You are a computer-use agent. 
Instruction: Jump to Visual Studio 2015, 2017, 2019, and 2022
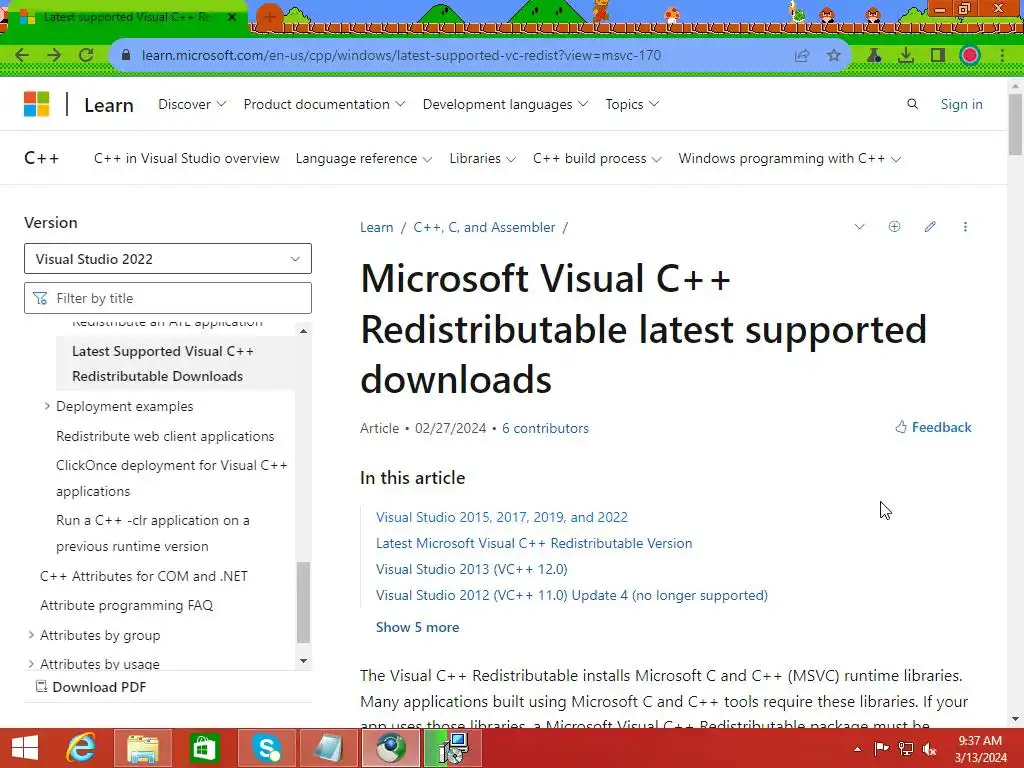(502, 517)
